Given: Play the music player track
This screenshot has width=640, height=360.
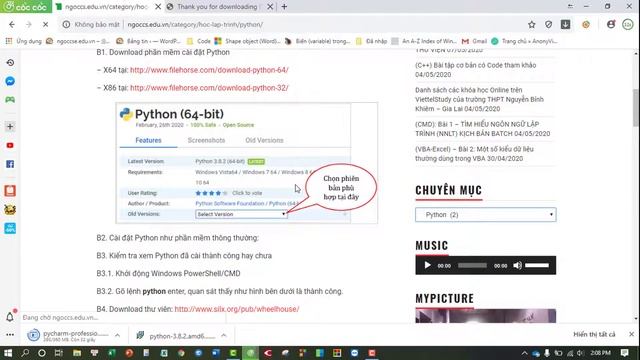Looking at the screenshot, I should (x=427, y=265).
